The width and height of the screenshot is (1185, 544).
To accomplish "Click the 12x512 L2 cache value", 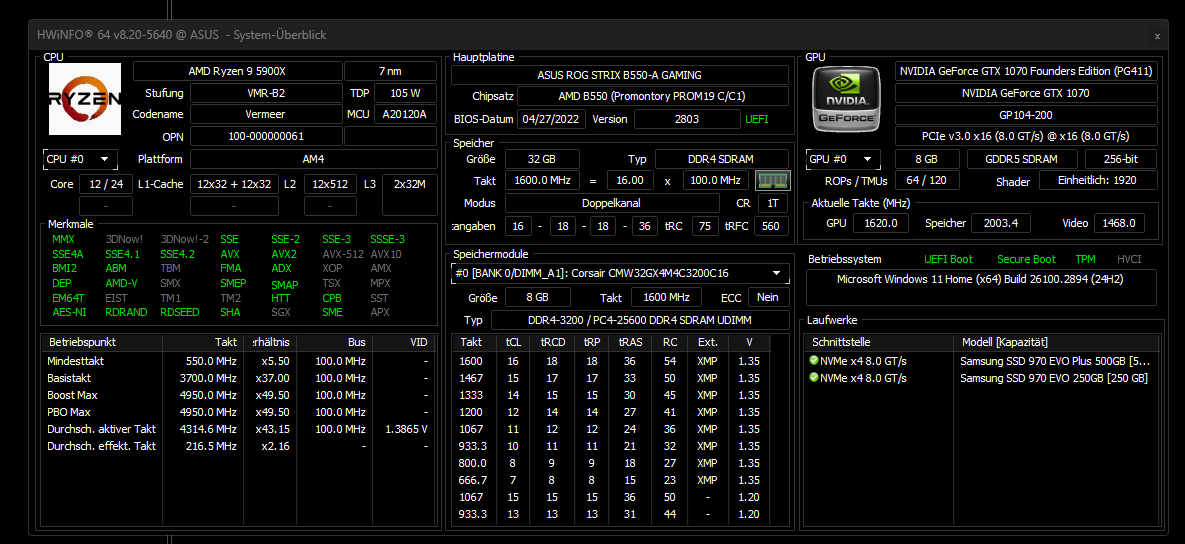I will 330,184.
